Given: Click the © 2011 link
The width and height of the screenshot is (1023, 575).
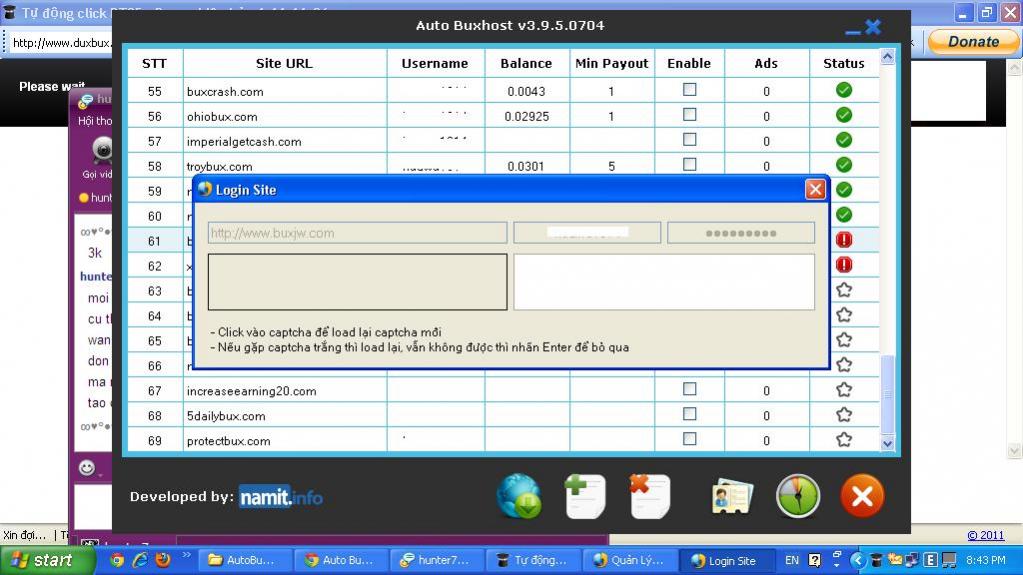Looking at the screenshot, I should (985, 535).
